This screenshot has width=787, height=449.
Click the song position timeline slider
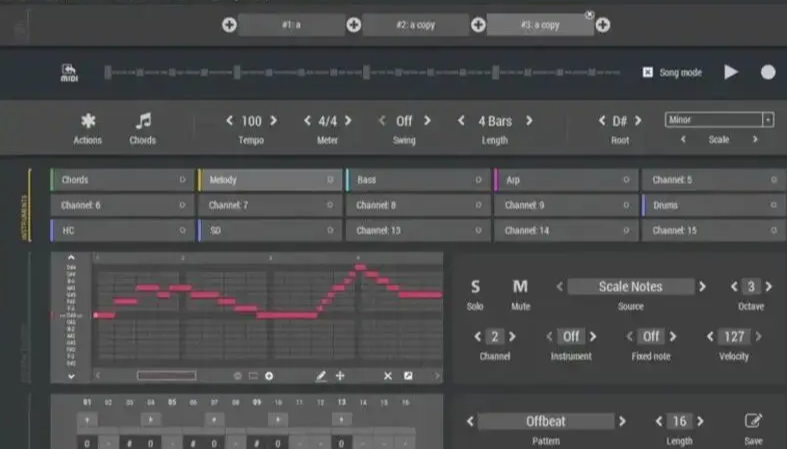point(362,72)
